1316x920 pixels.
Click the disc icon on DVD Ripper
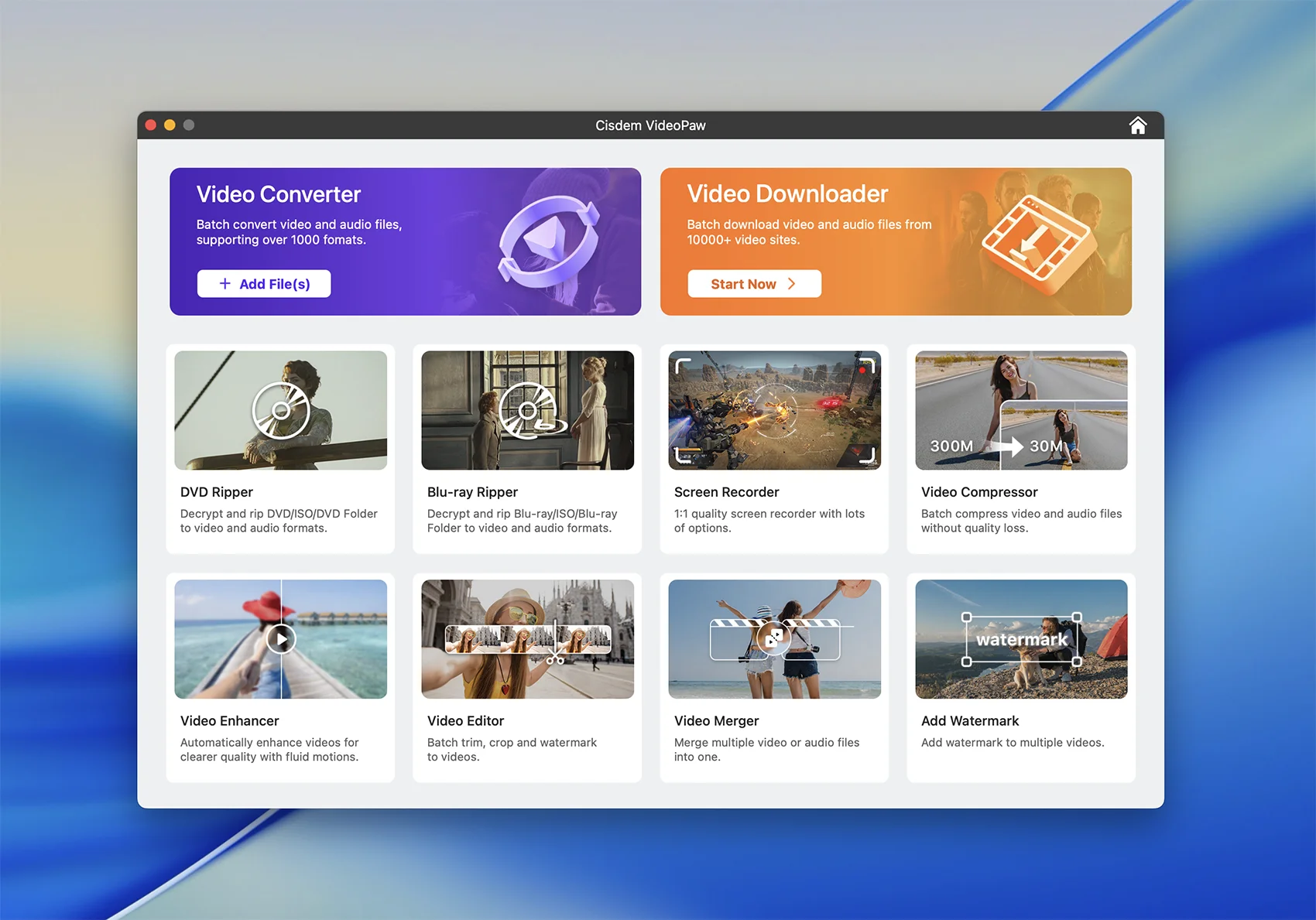(x=281, y=410)
